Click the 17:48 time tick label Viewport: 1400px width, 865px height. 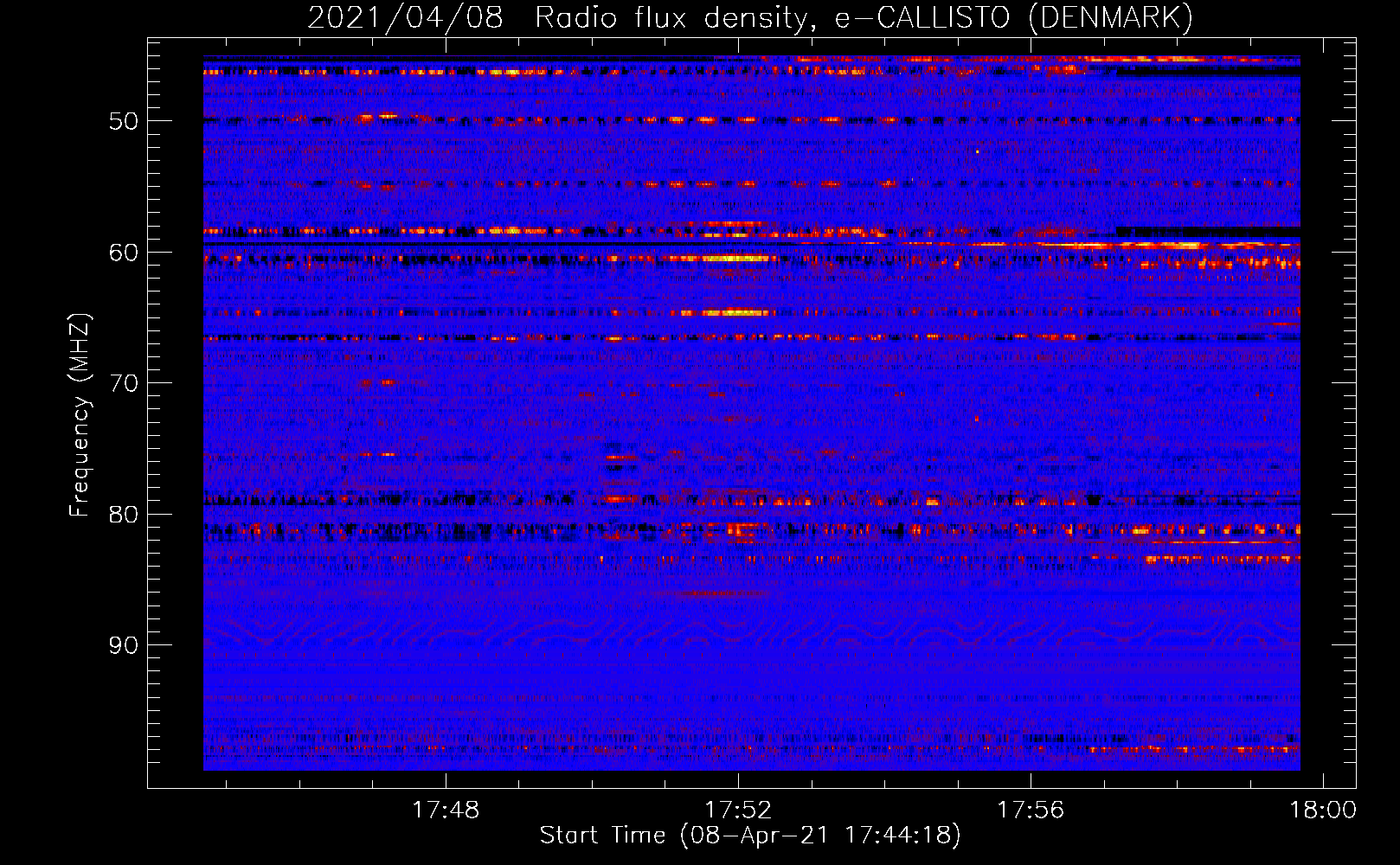(x=446, y=811)
